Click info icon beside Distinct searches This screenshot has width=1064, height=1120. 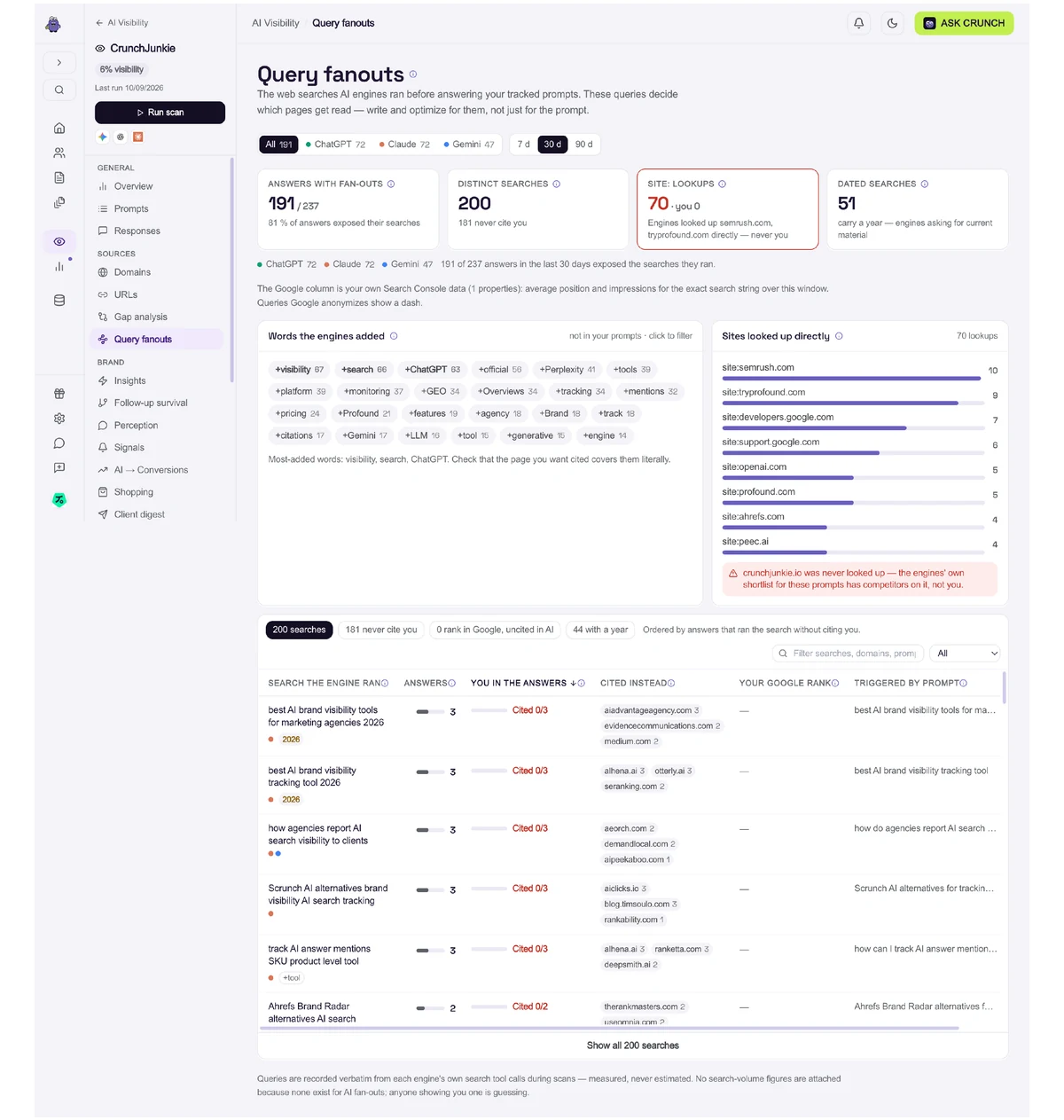(557, 184)
